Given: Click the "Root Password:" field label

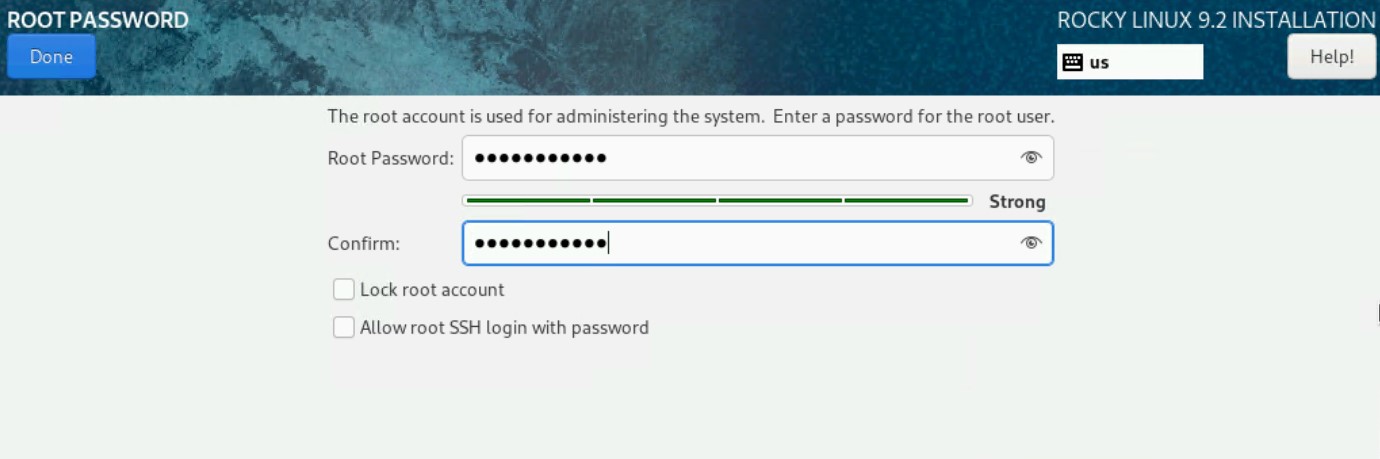Looking at the screenshot, I should [391, 158].
